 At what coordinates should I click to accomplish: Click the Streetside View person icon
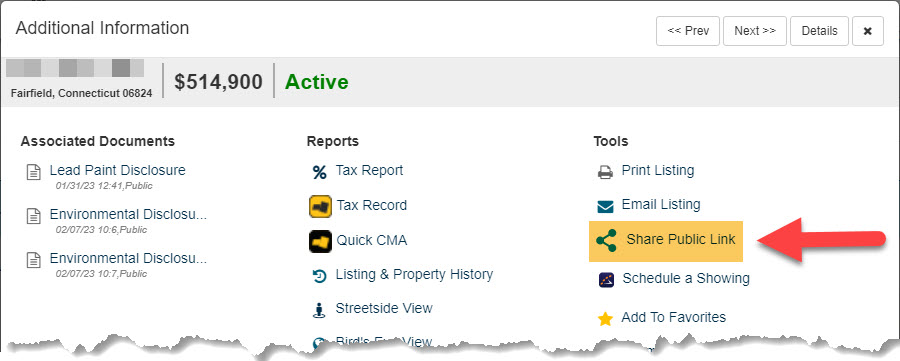point(319,310)
